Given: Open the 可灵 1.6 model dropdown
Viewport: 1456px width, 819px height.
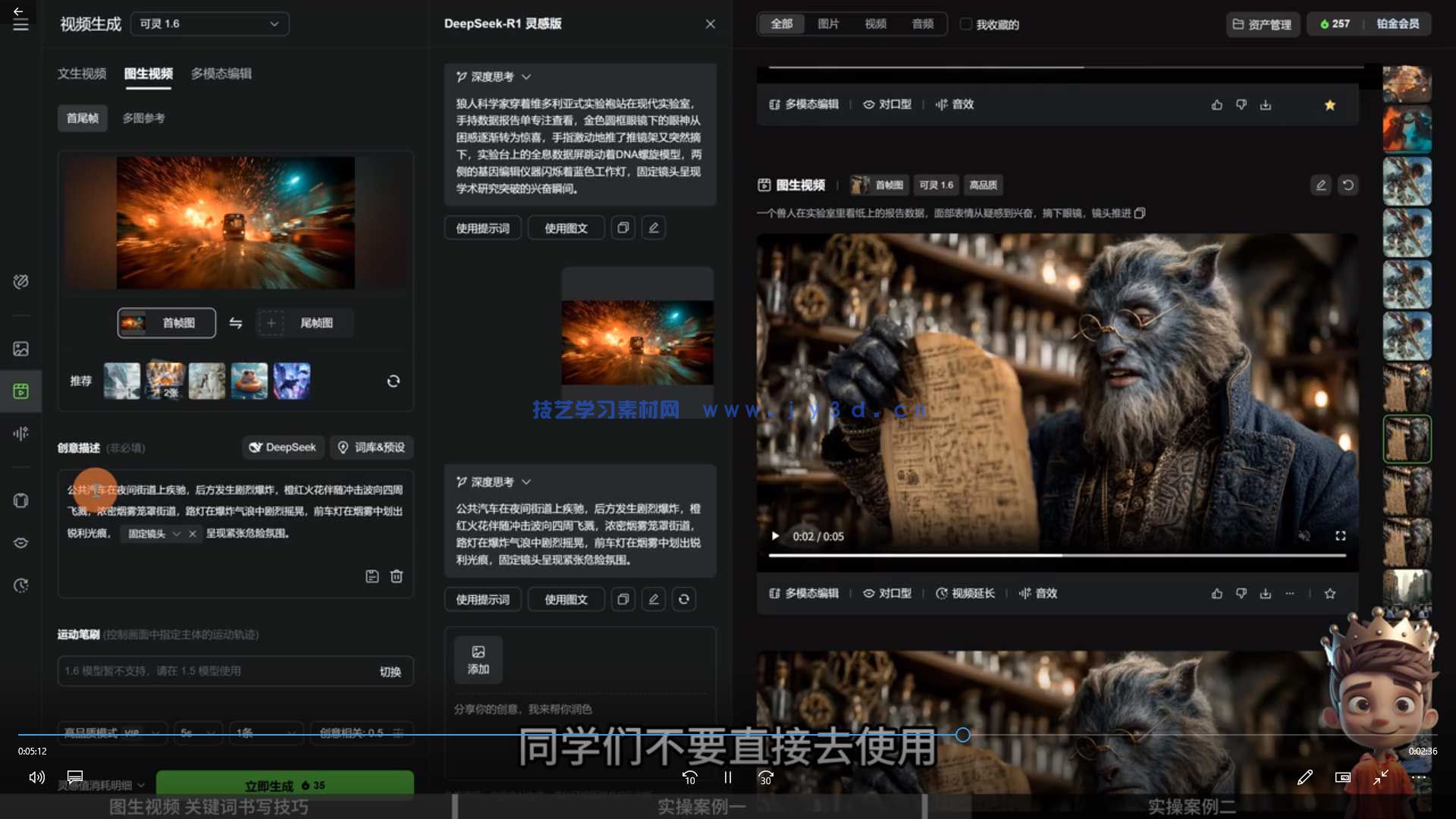Looking at the screenshot, I should click(x=209, y=24).
